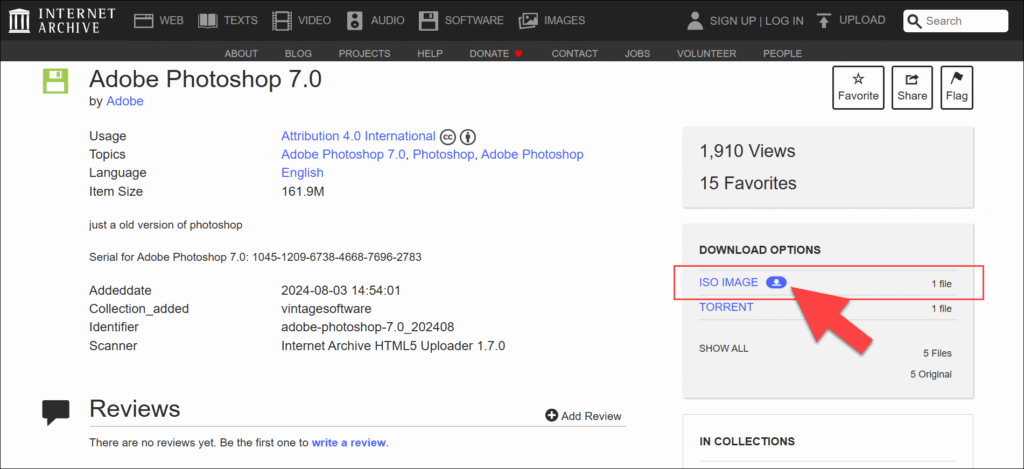Click the 5 Files count
1024x469 pixels.
coord(937,353)
